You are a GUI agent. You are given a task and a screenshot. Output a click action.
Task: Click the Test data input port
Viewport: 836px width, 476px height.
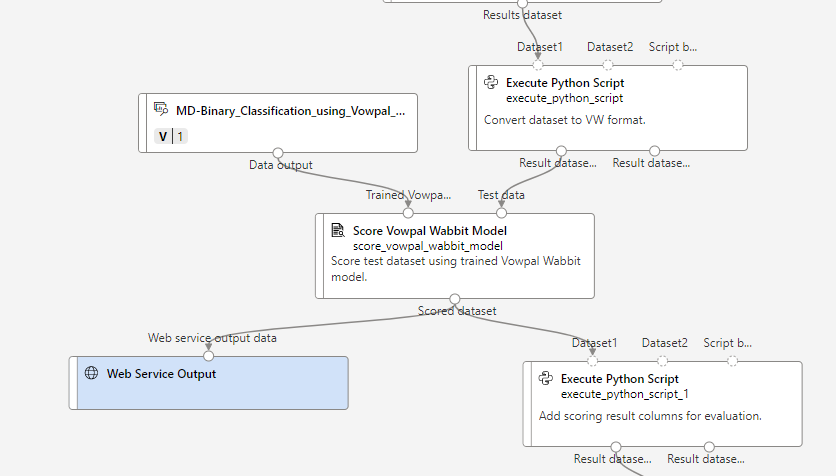click(502, 212)
